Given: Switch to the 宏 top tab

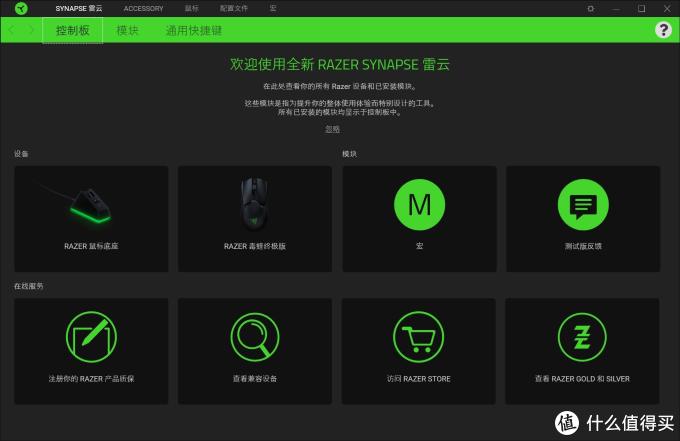Looking at the screenshot, I should [273, 8].
